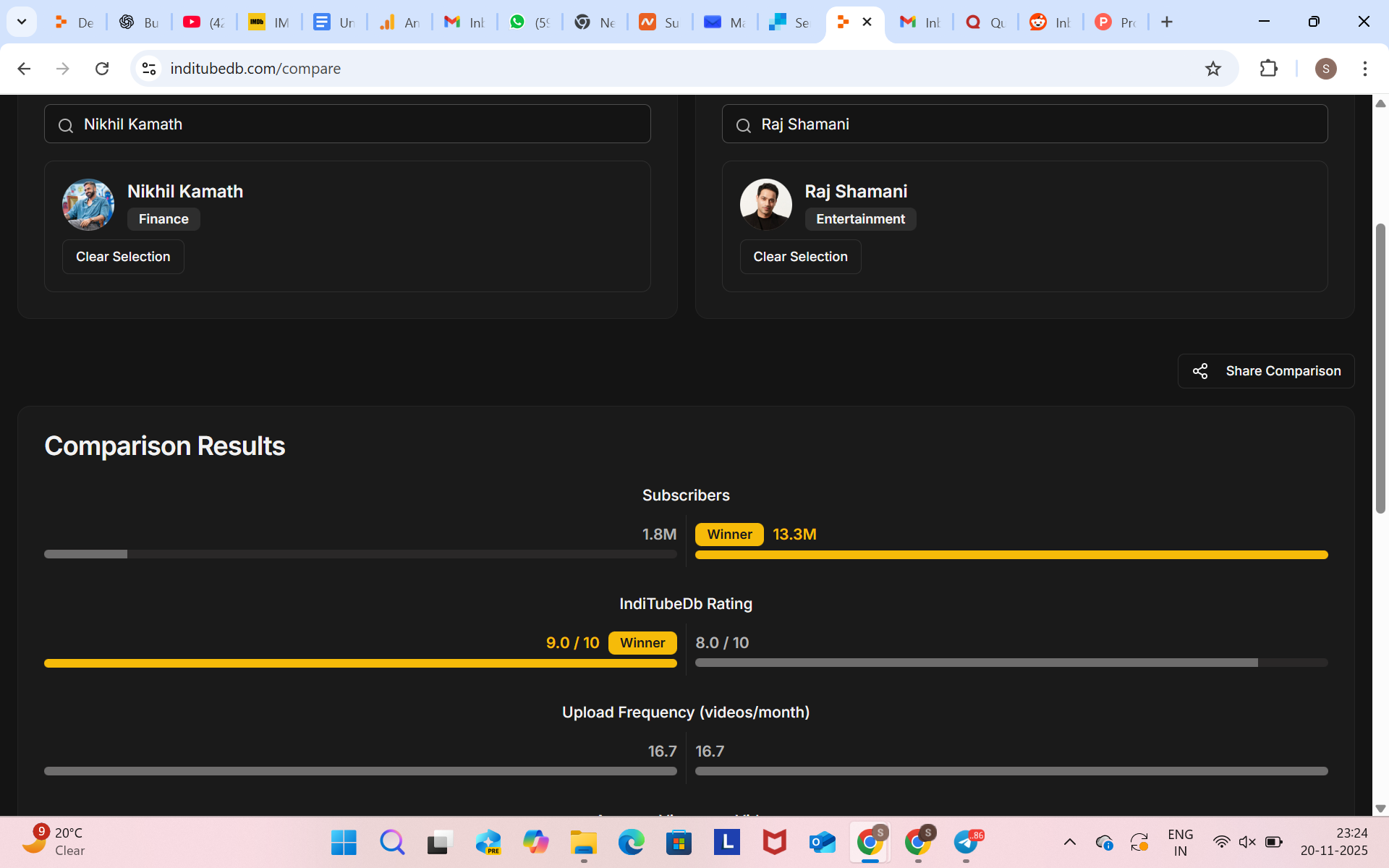Select the magnifier icon in Nikhil Kamath search field

point(66,124)
